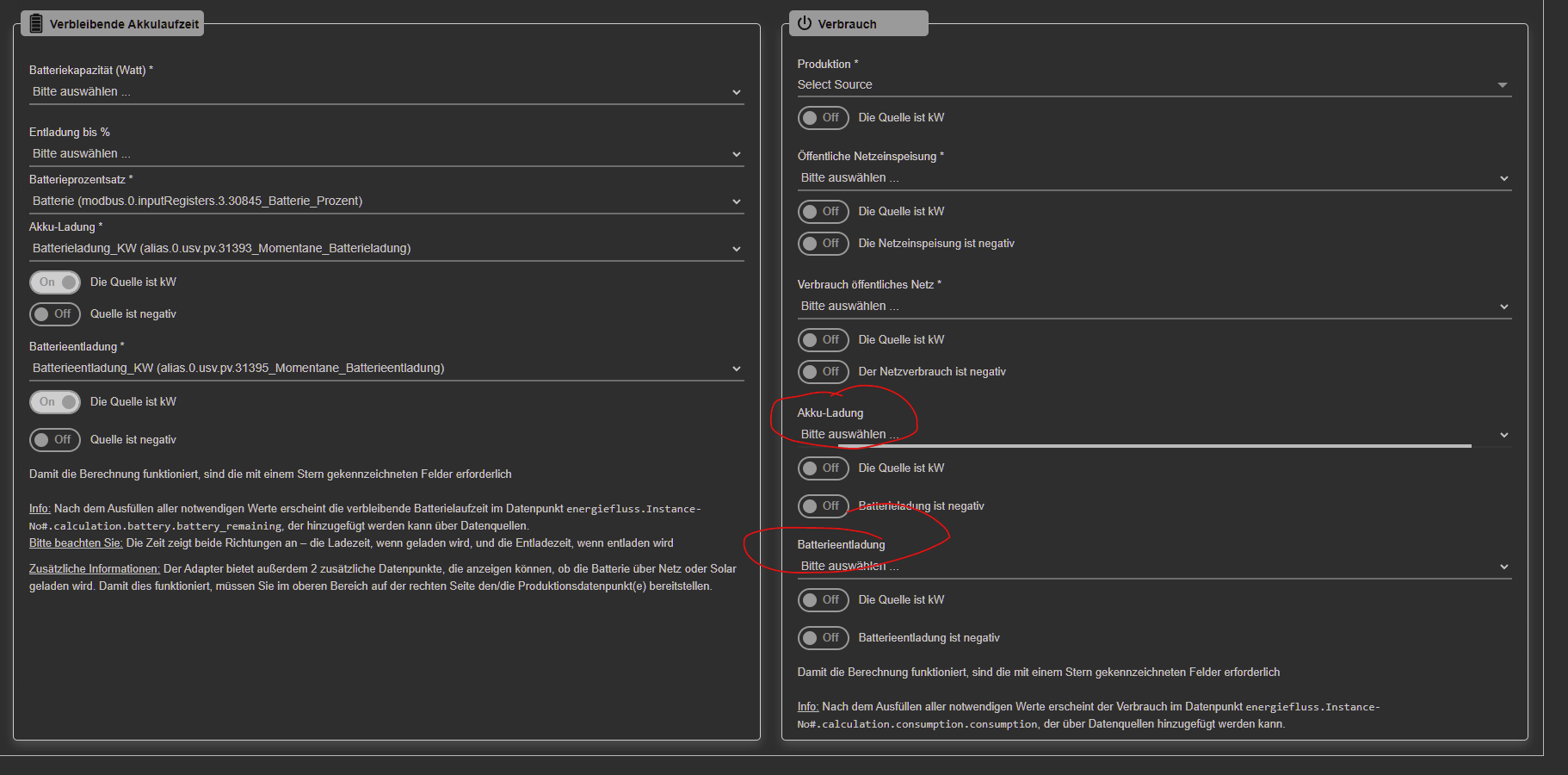Click the 'Produktion *' field label
The image size is (1568, 775).
point(828,65)
